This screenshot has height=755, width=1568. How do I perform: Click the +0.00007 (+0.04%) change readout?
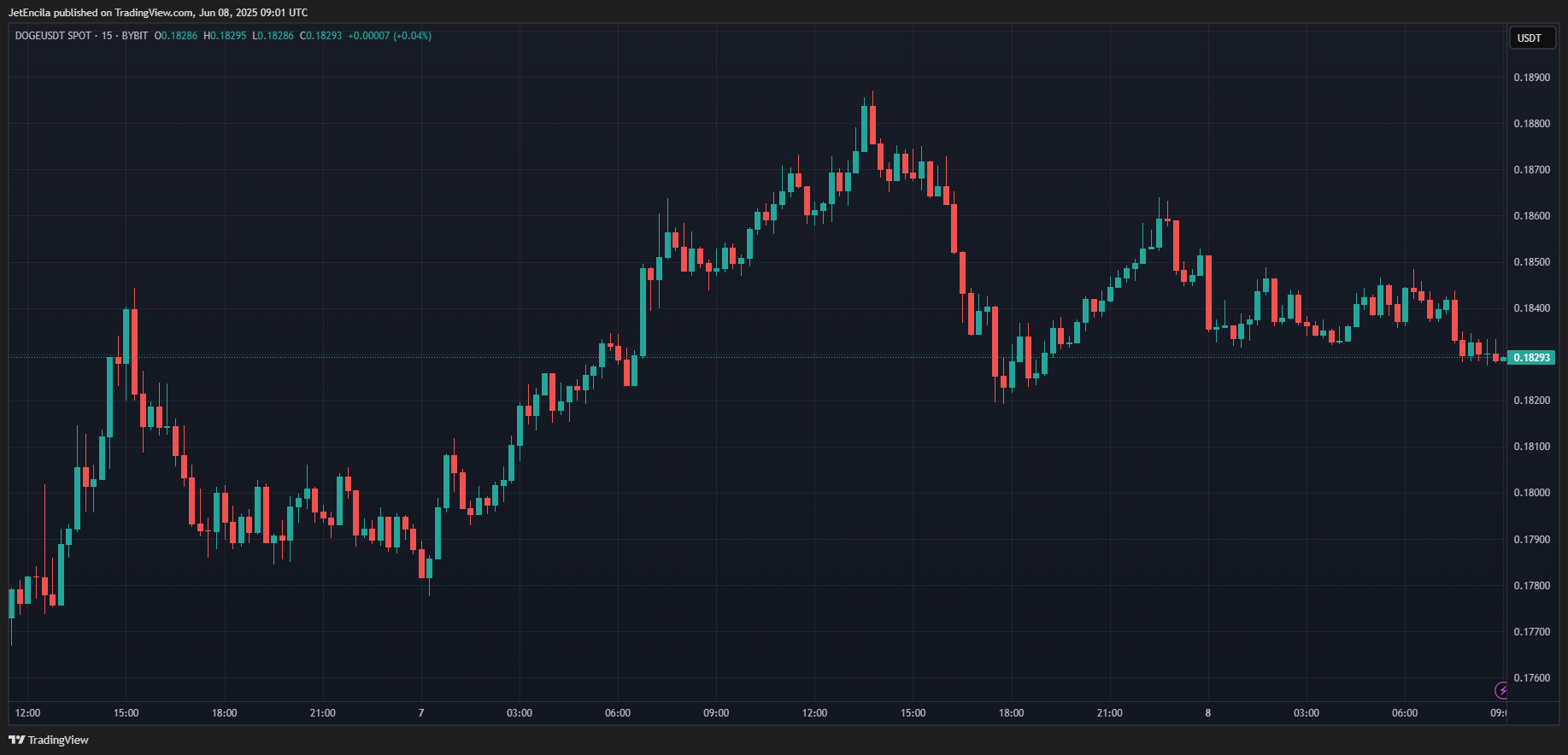pyautogui.click(x=390, y=36)
